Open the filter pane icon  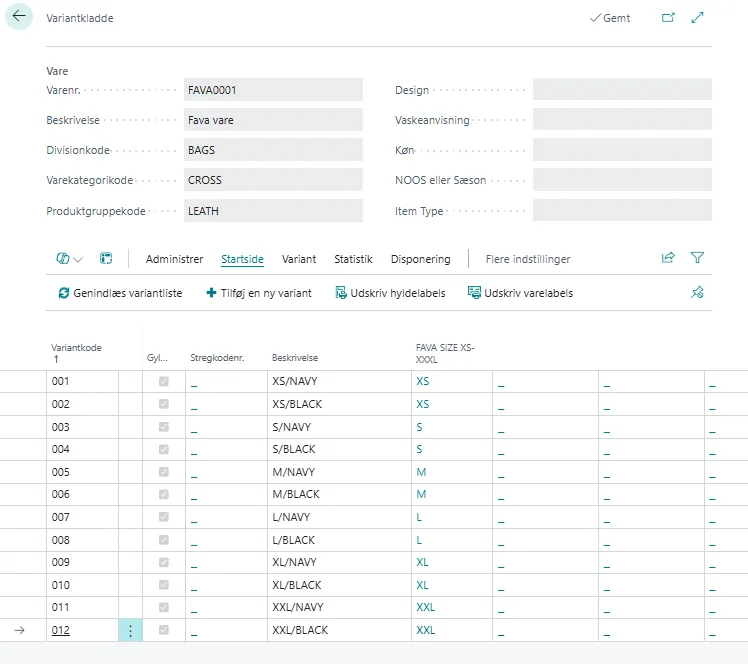click(698, 258)
